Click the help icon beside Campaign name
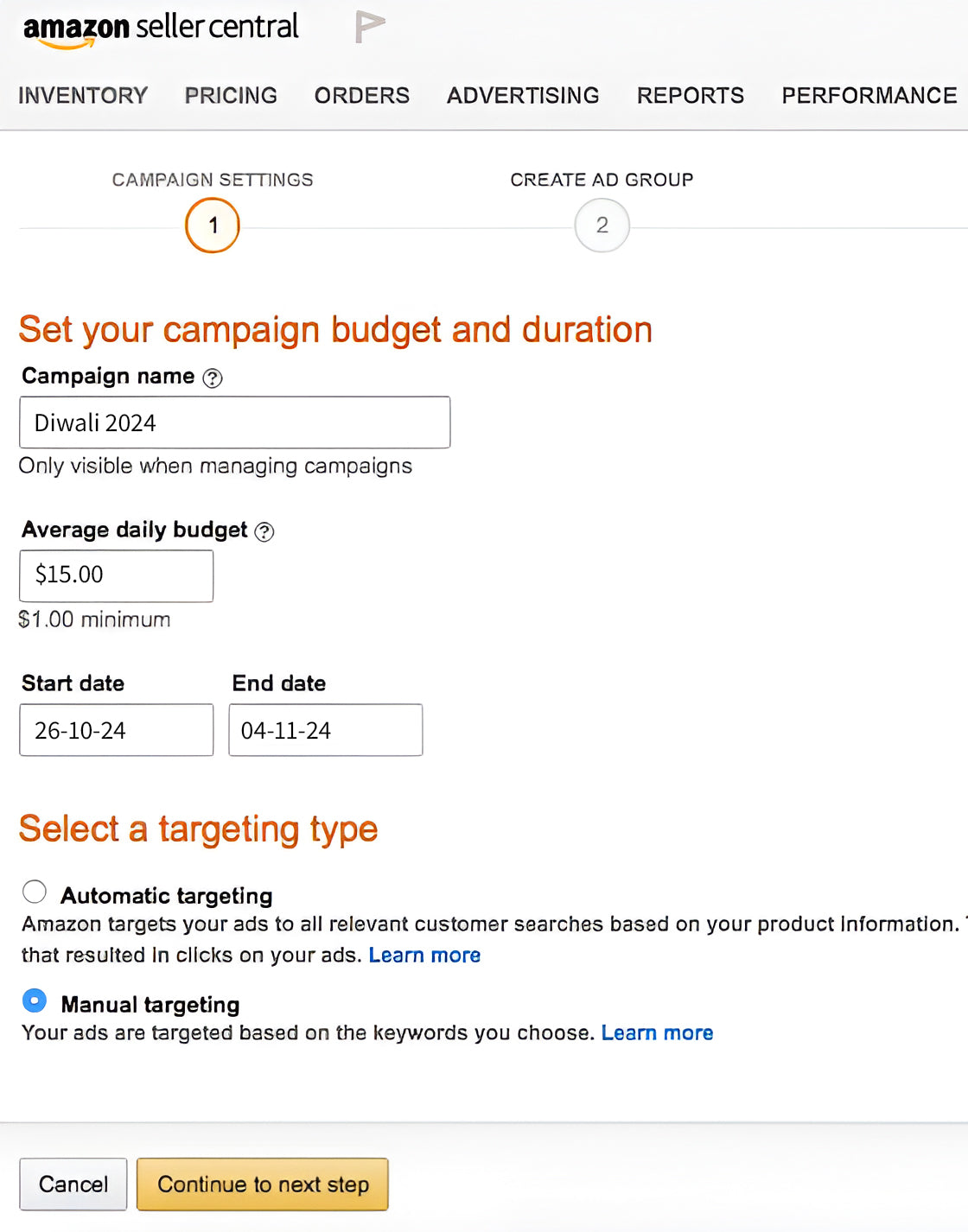968x1232 pixels. tap(213, 378)
